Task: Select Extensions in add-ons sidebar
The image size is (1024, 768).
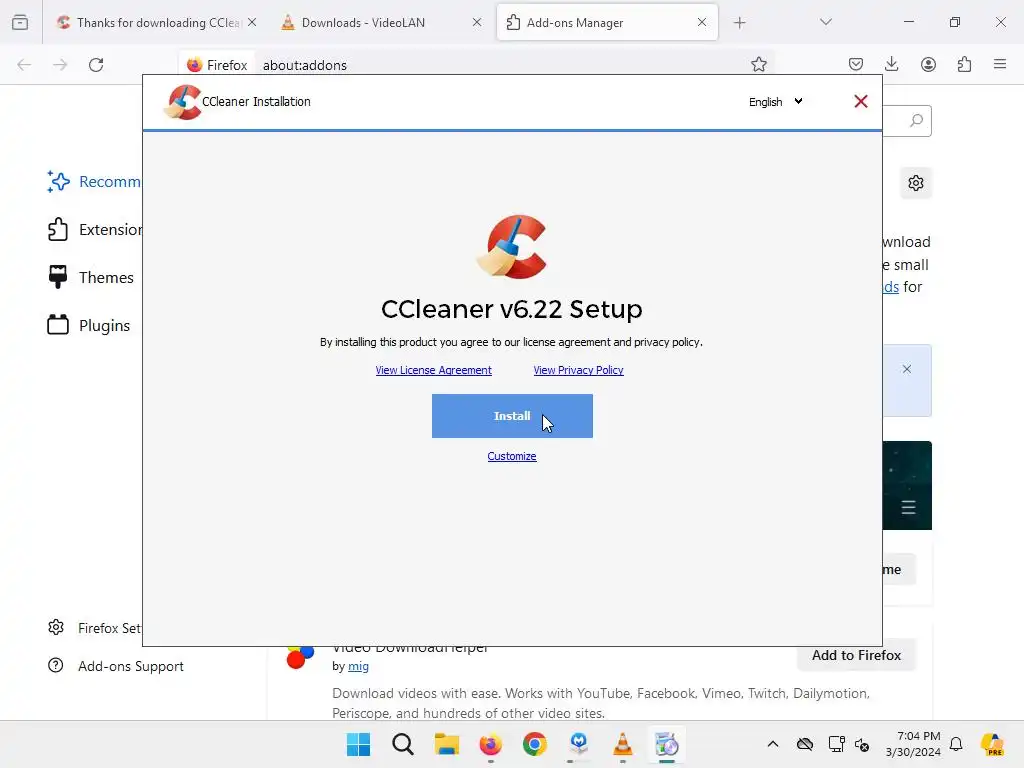Action: pos(94,230)
